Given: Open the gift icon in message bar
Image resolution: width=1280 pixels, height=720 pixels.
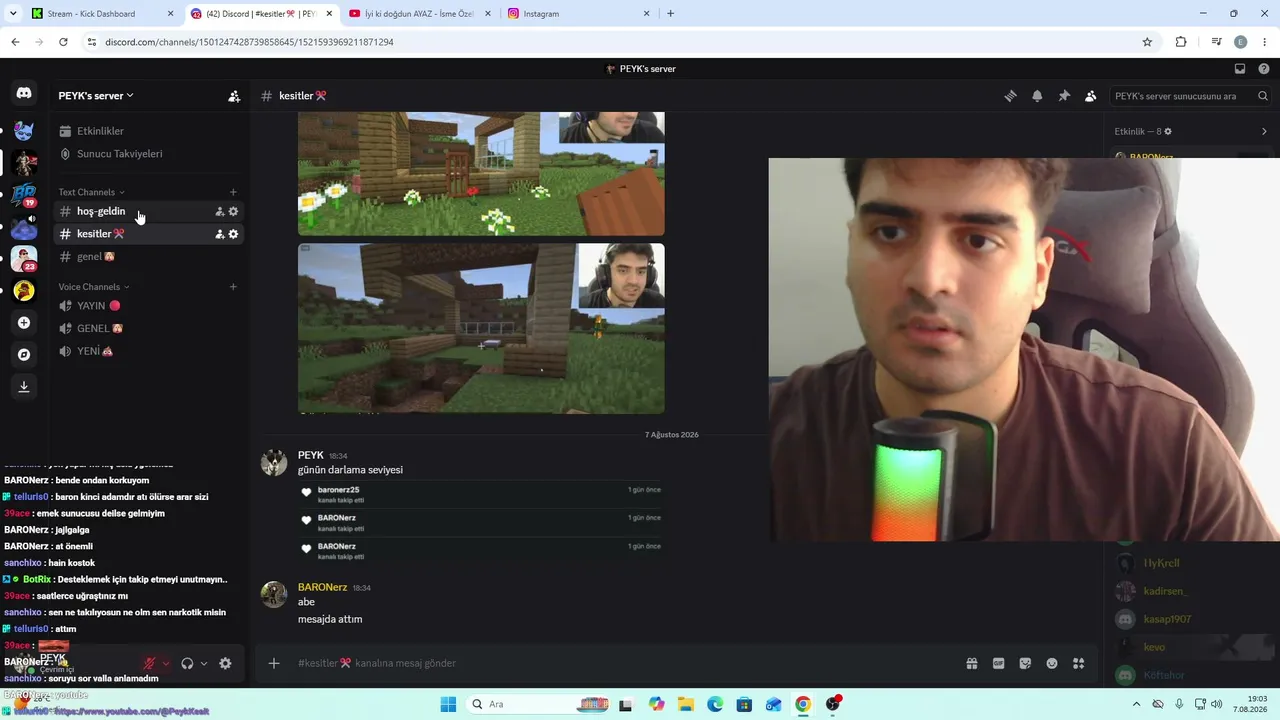Looking at the screenshot, I should (971, 663).
